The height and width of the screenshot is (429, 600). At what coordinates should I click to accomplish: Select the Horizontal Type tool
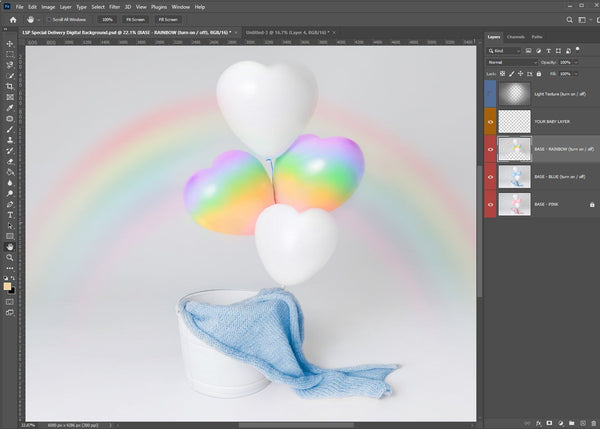point(9,214)
